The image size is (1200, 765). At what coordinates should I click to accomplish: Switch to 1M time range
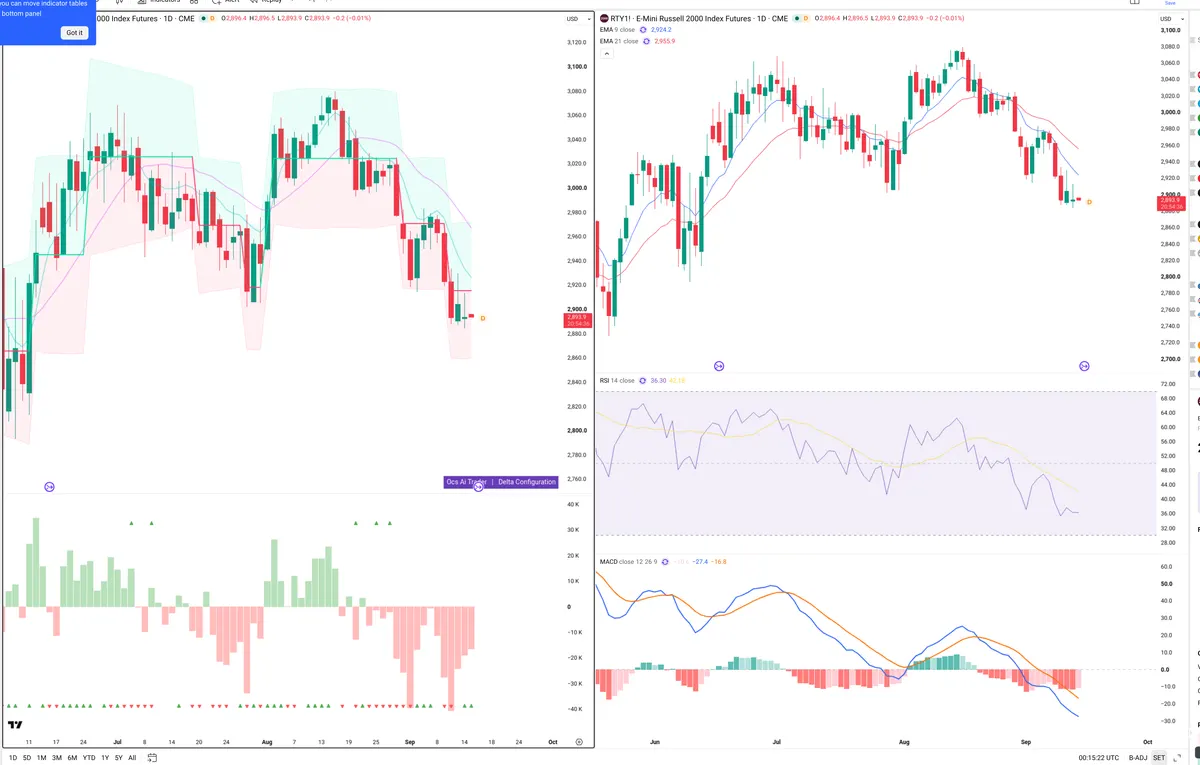42,758
